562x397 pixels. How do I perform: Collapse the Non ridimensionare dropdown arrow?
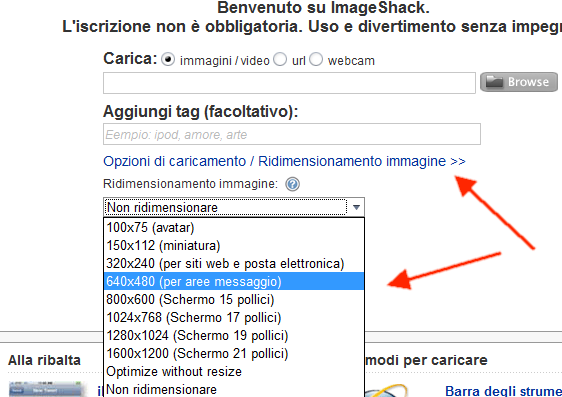click(356, 207)
